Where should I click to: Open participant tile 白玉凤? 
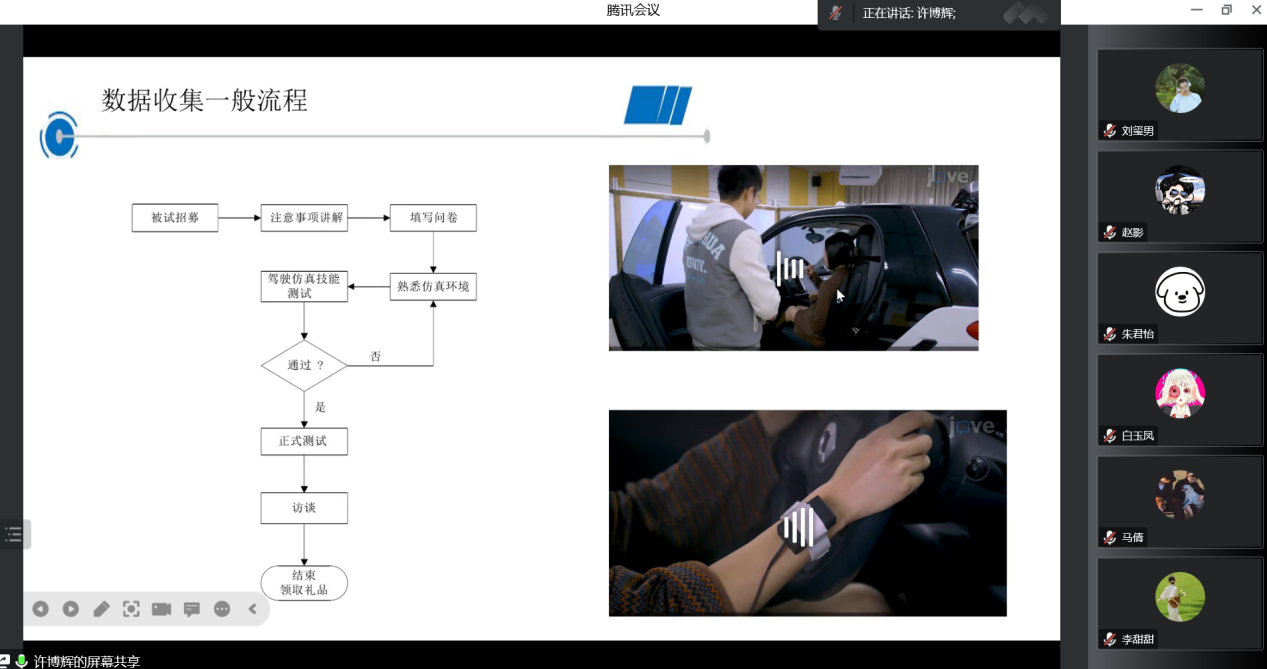click(1180, 400)
